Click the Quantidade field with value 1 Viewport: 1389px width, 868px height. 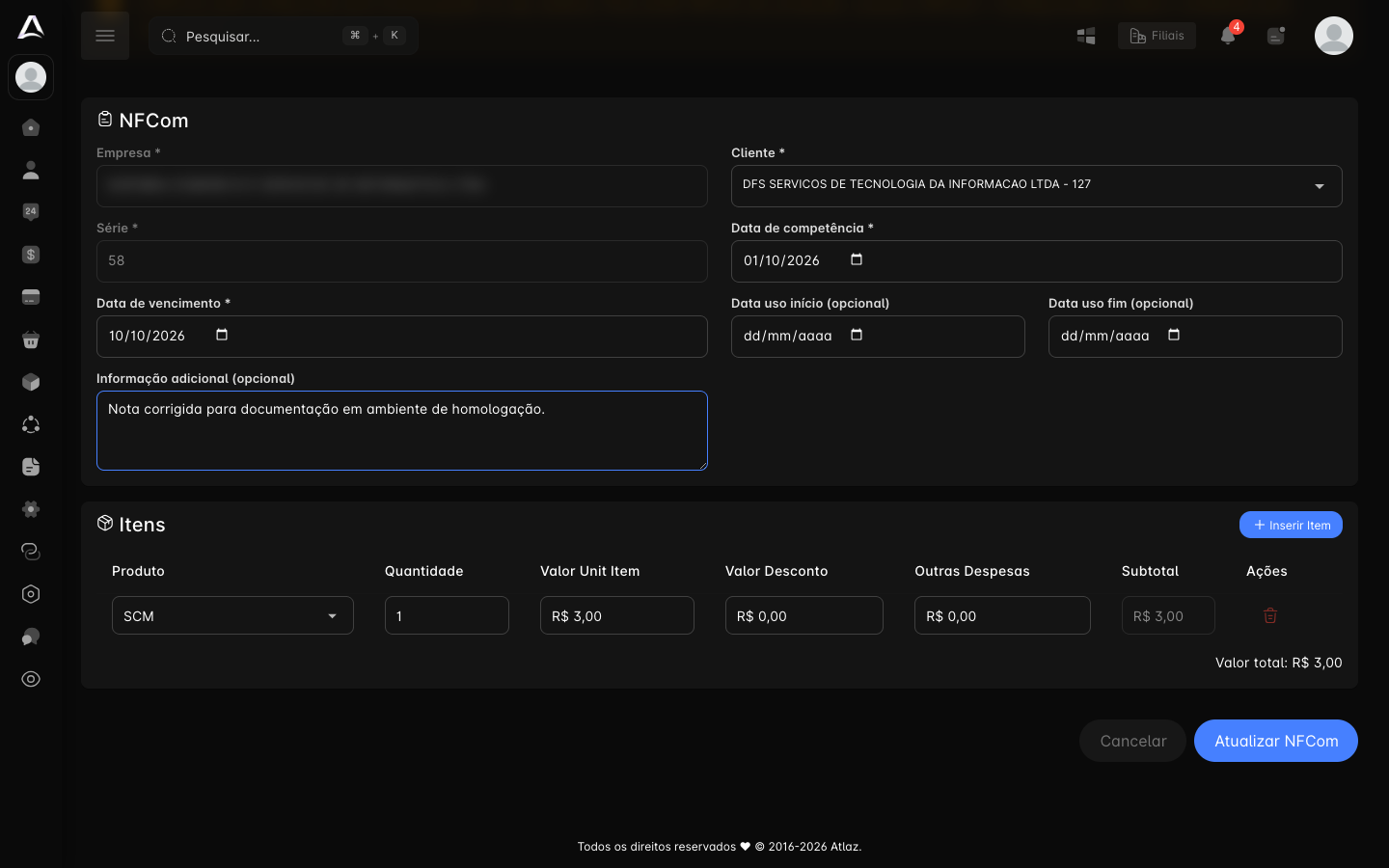pos(447,615)
